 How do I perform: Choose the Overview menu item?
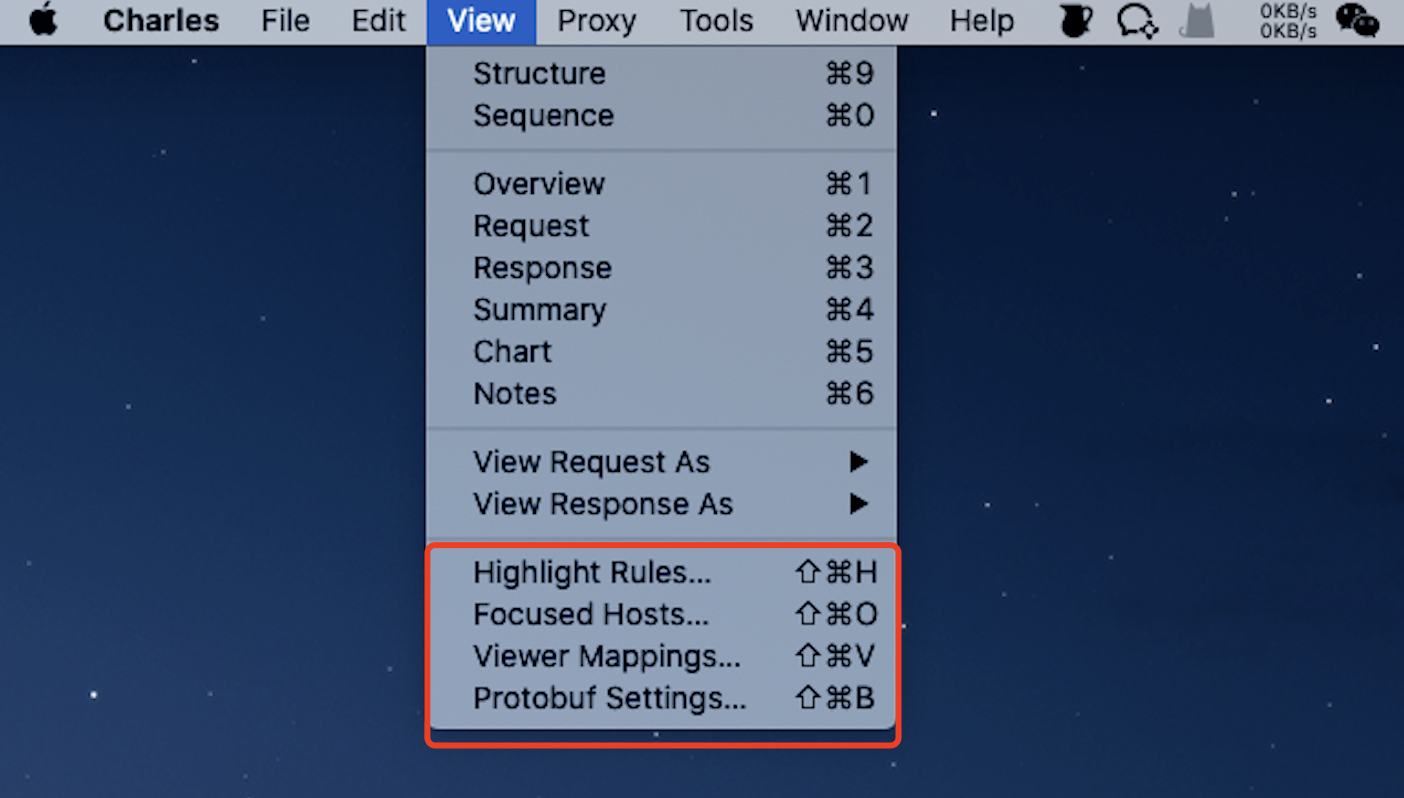[539, 184]
